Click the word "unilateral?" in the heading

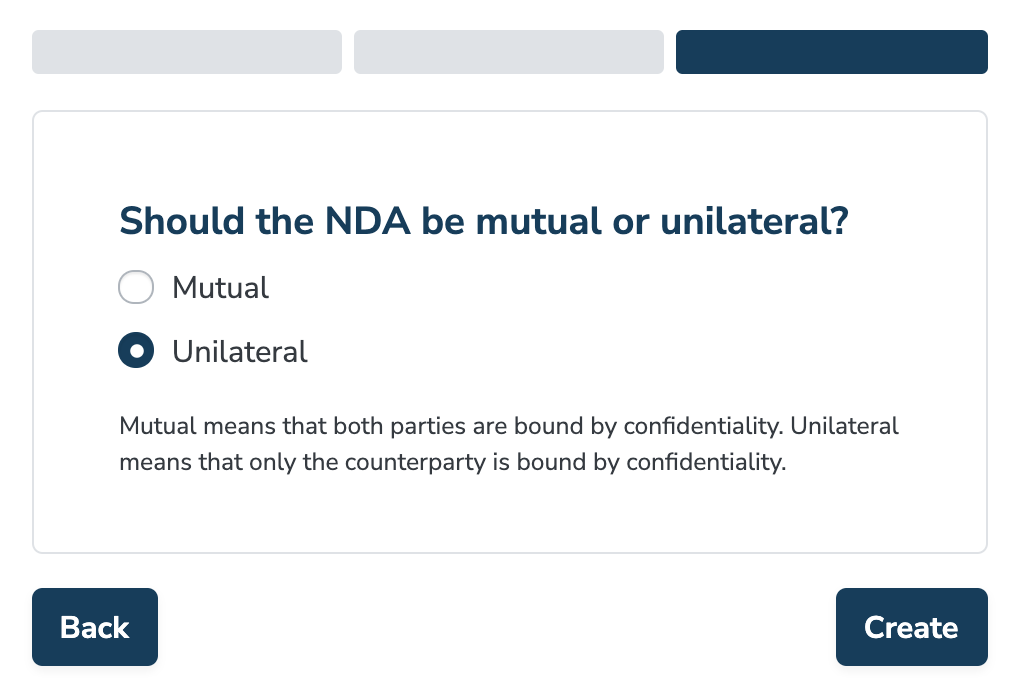tap(755, 221)
